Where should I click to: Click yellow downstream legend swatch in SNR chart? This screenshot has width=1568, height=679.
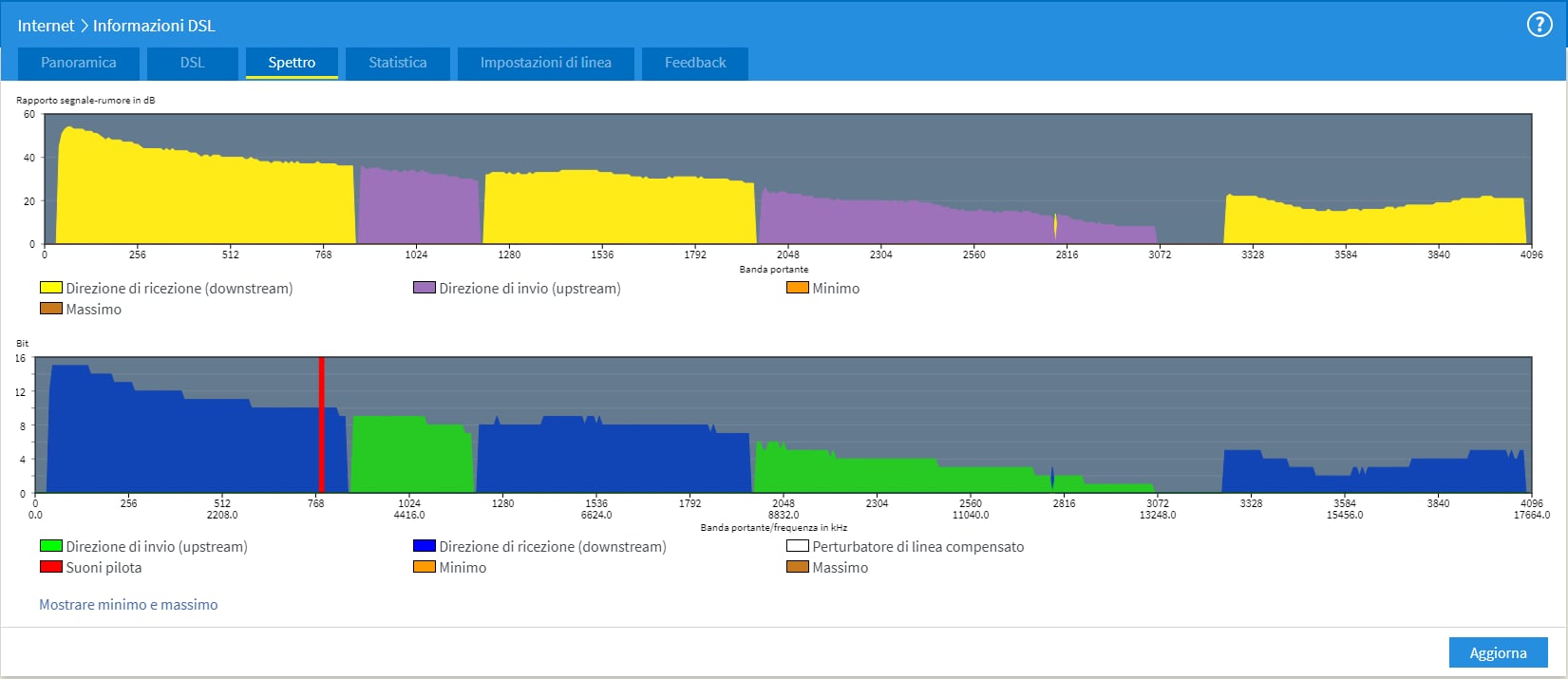coord(50,288)
